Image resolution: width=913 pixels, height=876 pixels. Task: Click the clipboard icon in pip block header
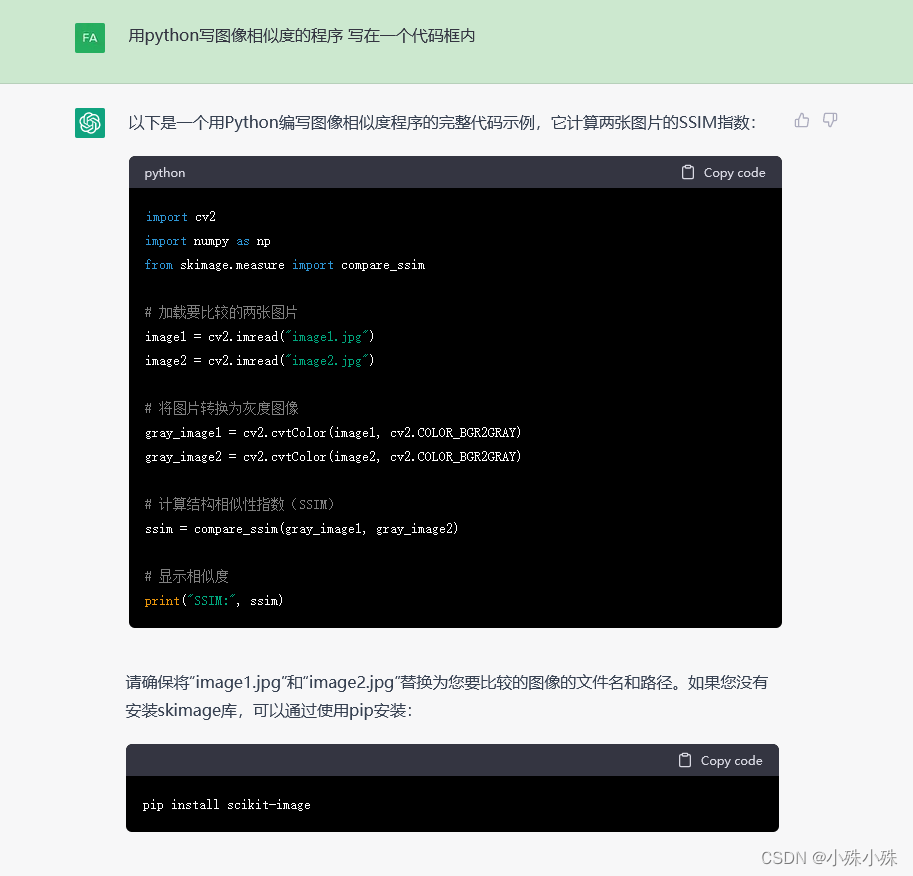685,760
